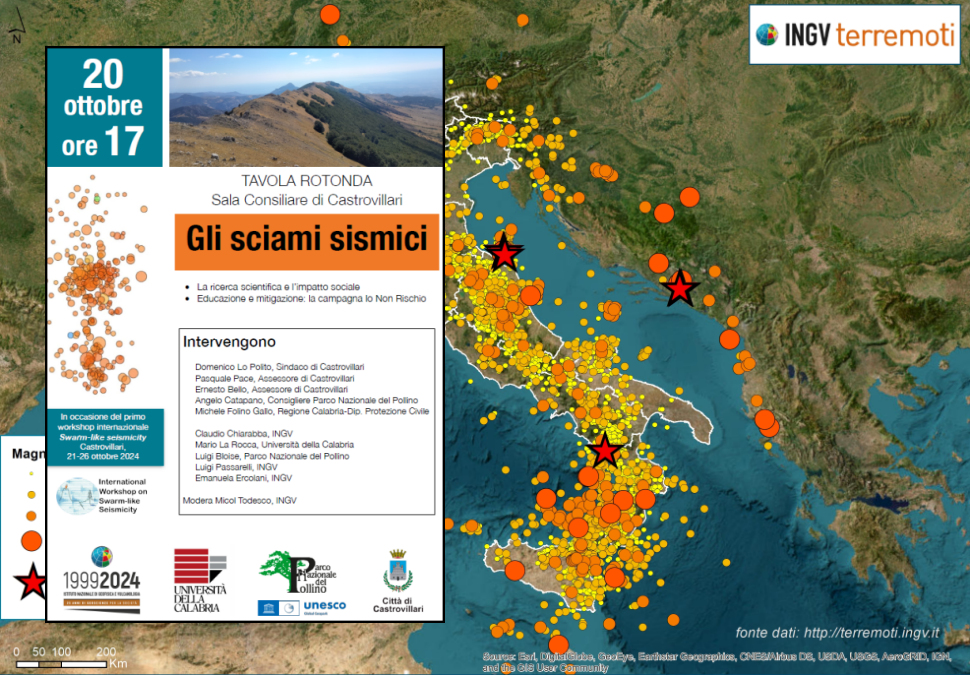Viewport: 970px width, 675px height.
Task: Click the teal 'In occasione del primo workshop' box
Action: click(105, 437)
